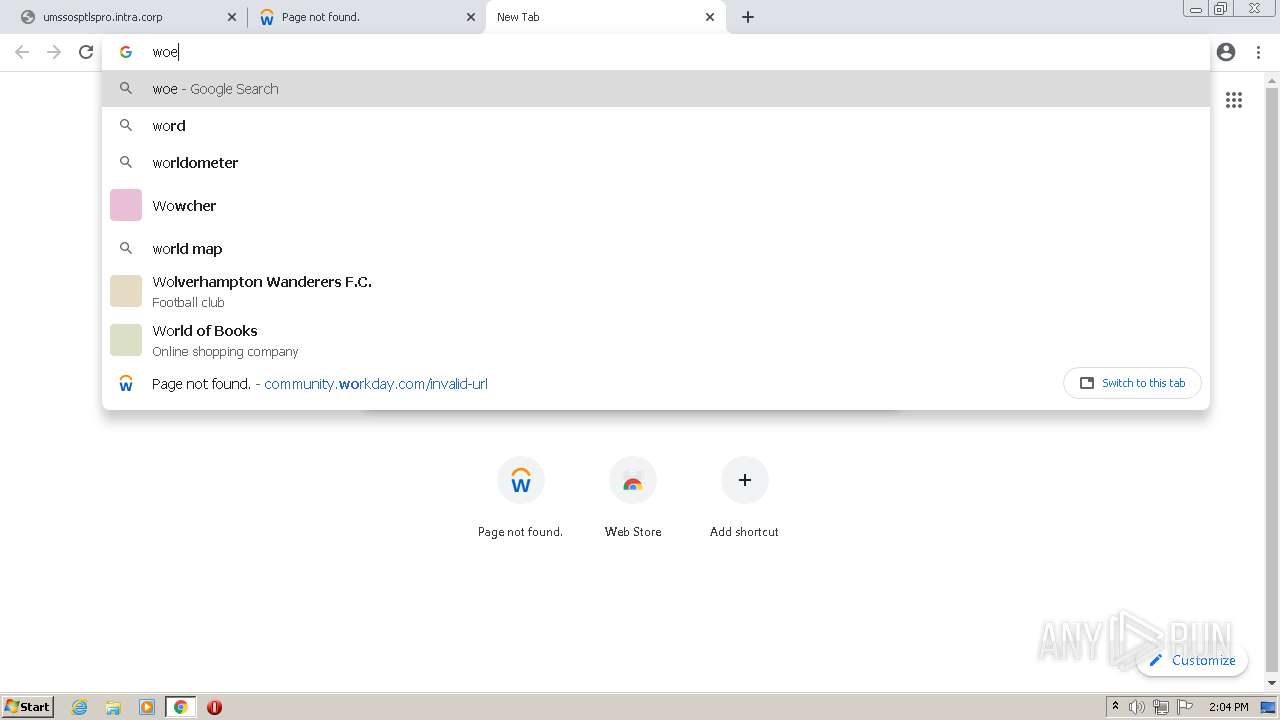The image size is (1280, 720).
Task: Click the 'Switch to this tab' button
Action: pyautogui.click(x=1132, y=383)
